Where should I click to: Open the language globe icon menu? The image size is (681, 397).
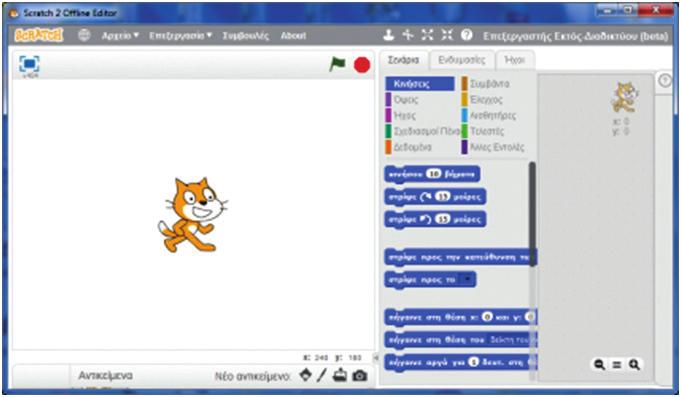(84, 35)
